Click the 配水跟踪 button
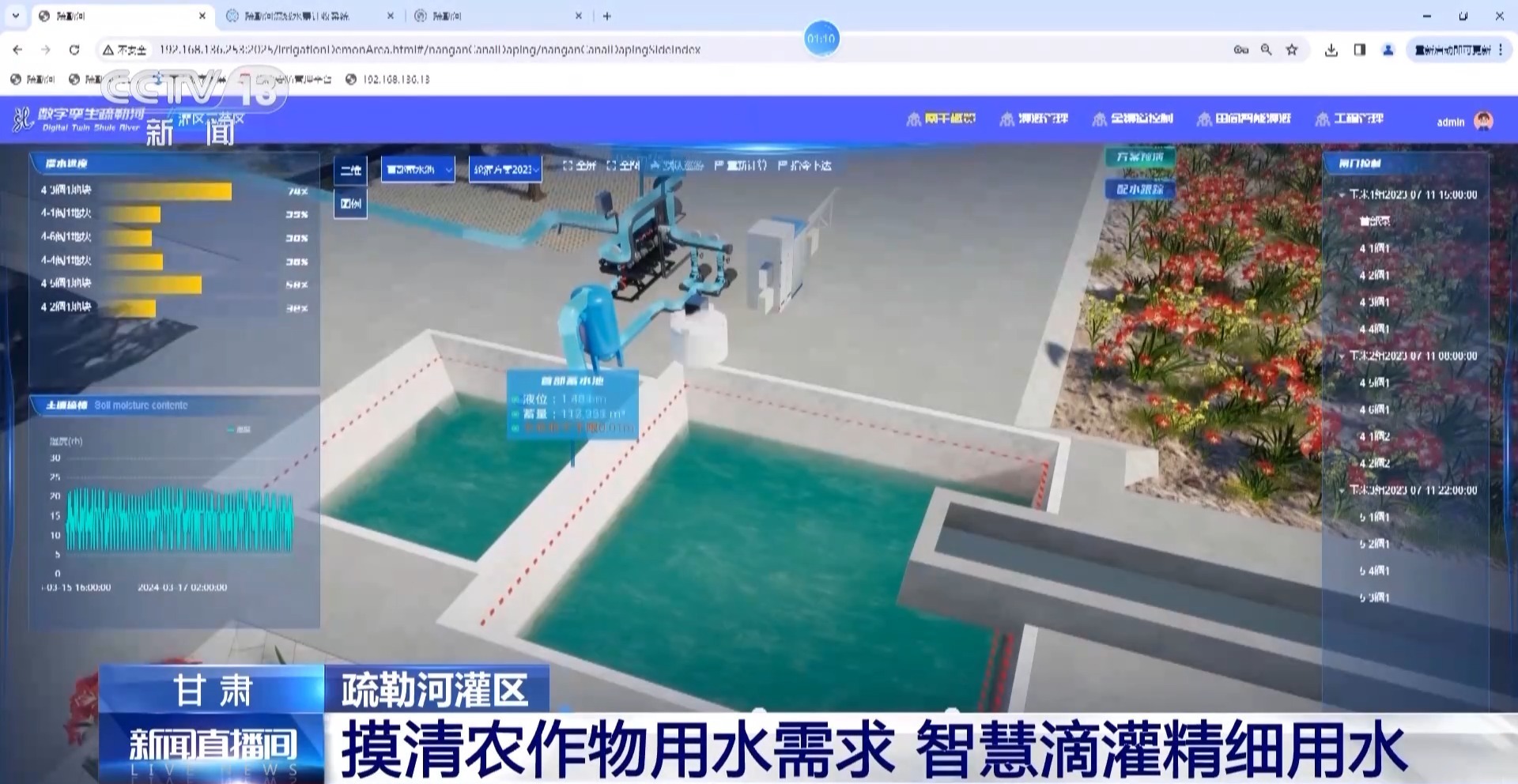Viewport: 1518px width, 784px height. coord(1139,190)
